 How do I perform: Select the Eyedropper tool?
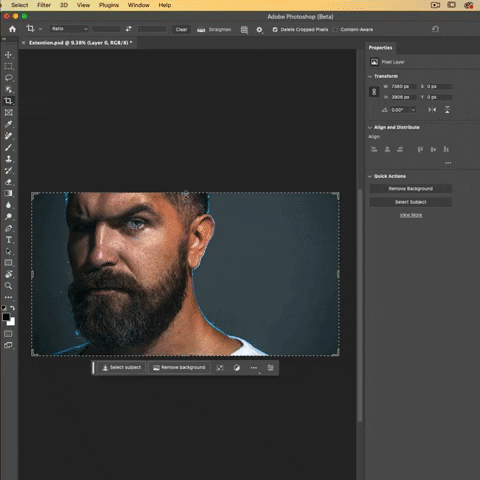pos(9,124)
